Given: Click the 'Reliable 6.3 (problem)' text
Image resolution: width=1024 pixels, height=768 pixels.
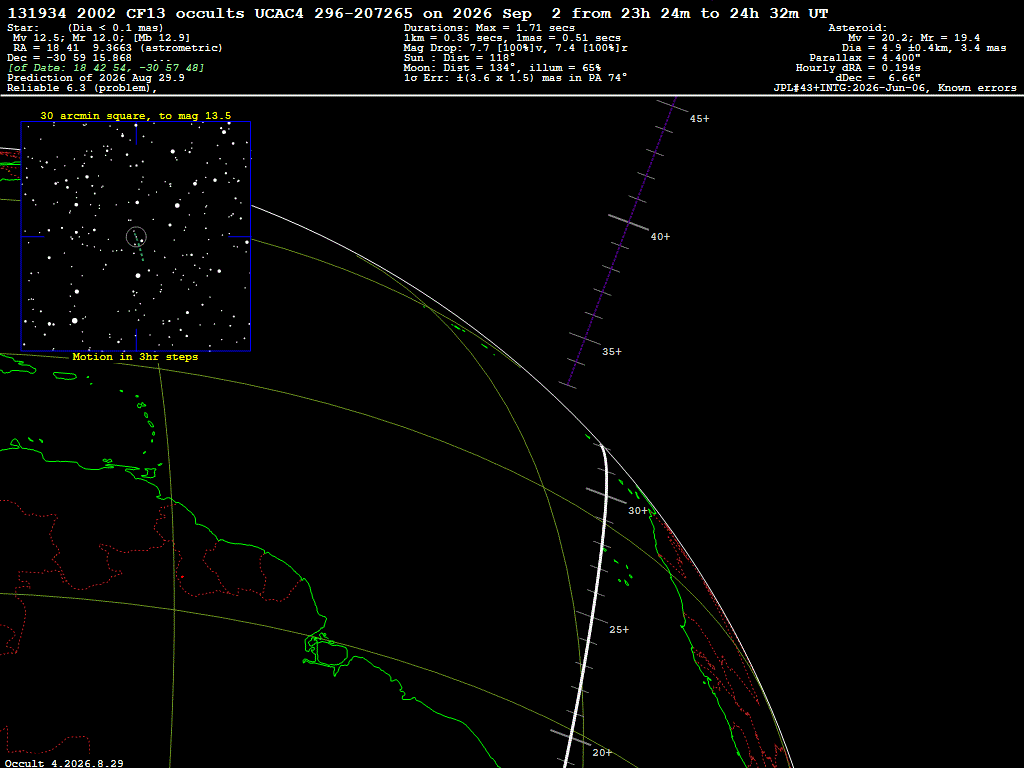Looking at the screenshot, I should (x=82, y=88).
